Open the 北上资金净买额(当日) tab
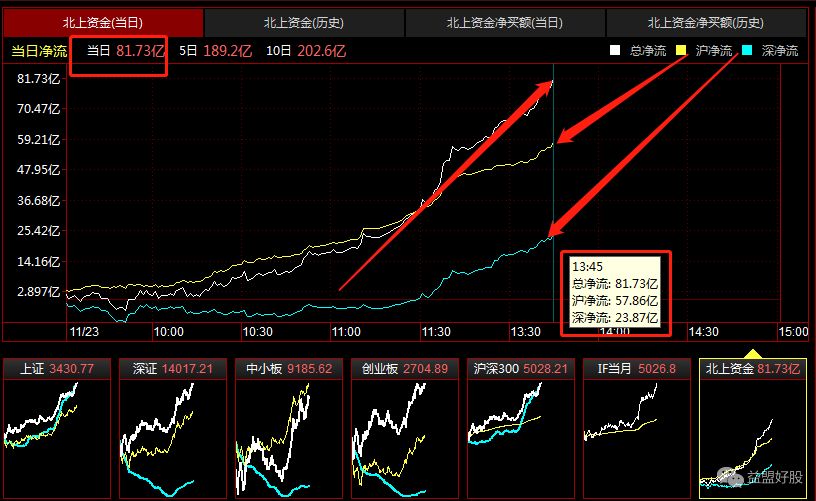Screen dimensions: 816x501 pyautogui.click(x=505, y=22)
